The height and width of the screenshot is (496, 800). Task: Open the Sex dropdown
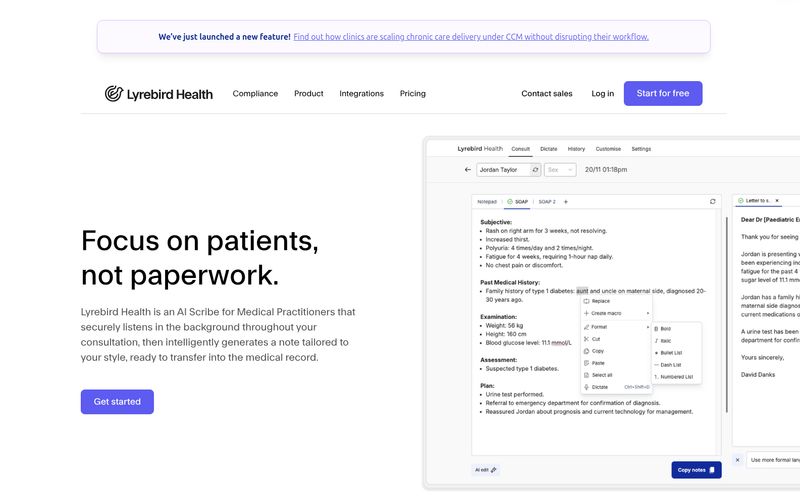click(x=560, y=169)
